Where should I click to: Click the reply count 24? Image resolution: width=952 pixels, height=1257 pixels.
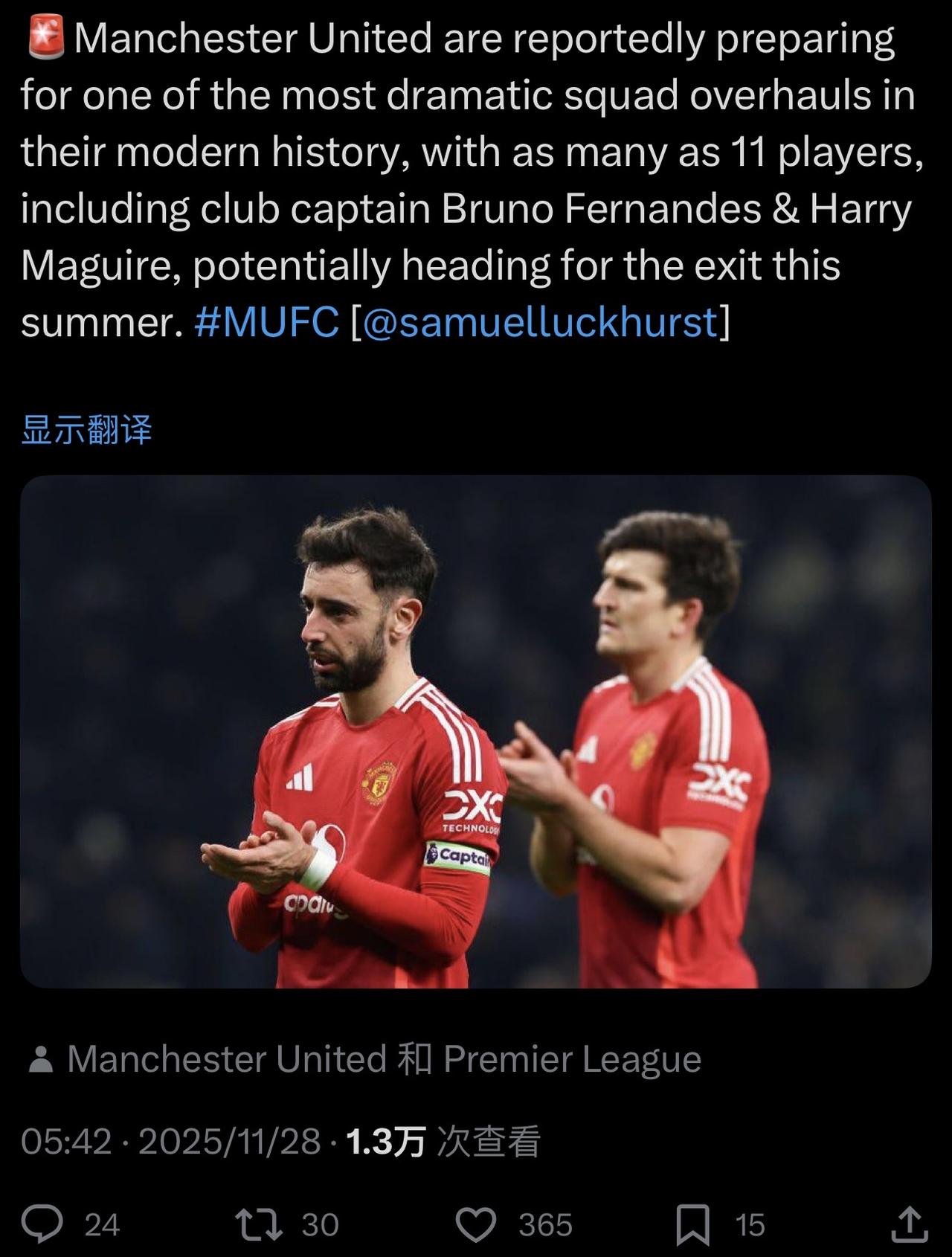[x=102, y=1225]
